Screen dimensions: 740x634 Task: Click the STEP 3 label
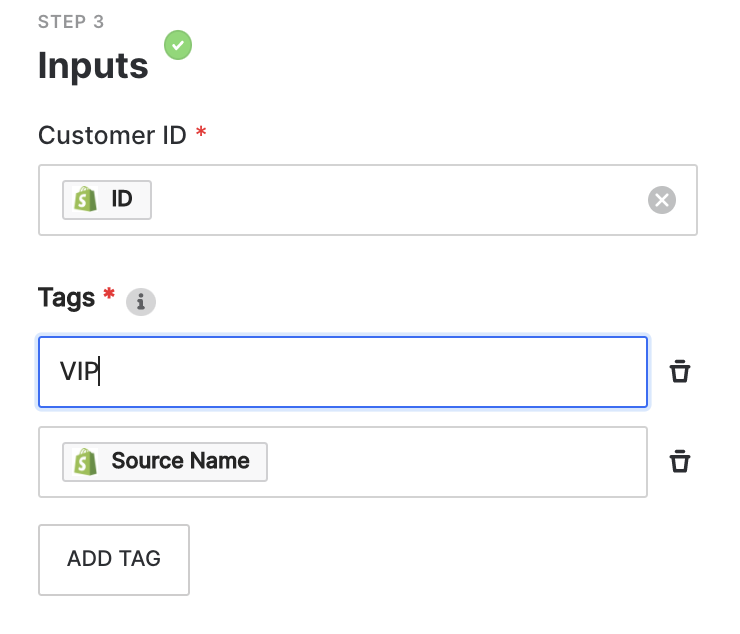pos(71,21)
